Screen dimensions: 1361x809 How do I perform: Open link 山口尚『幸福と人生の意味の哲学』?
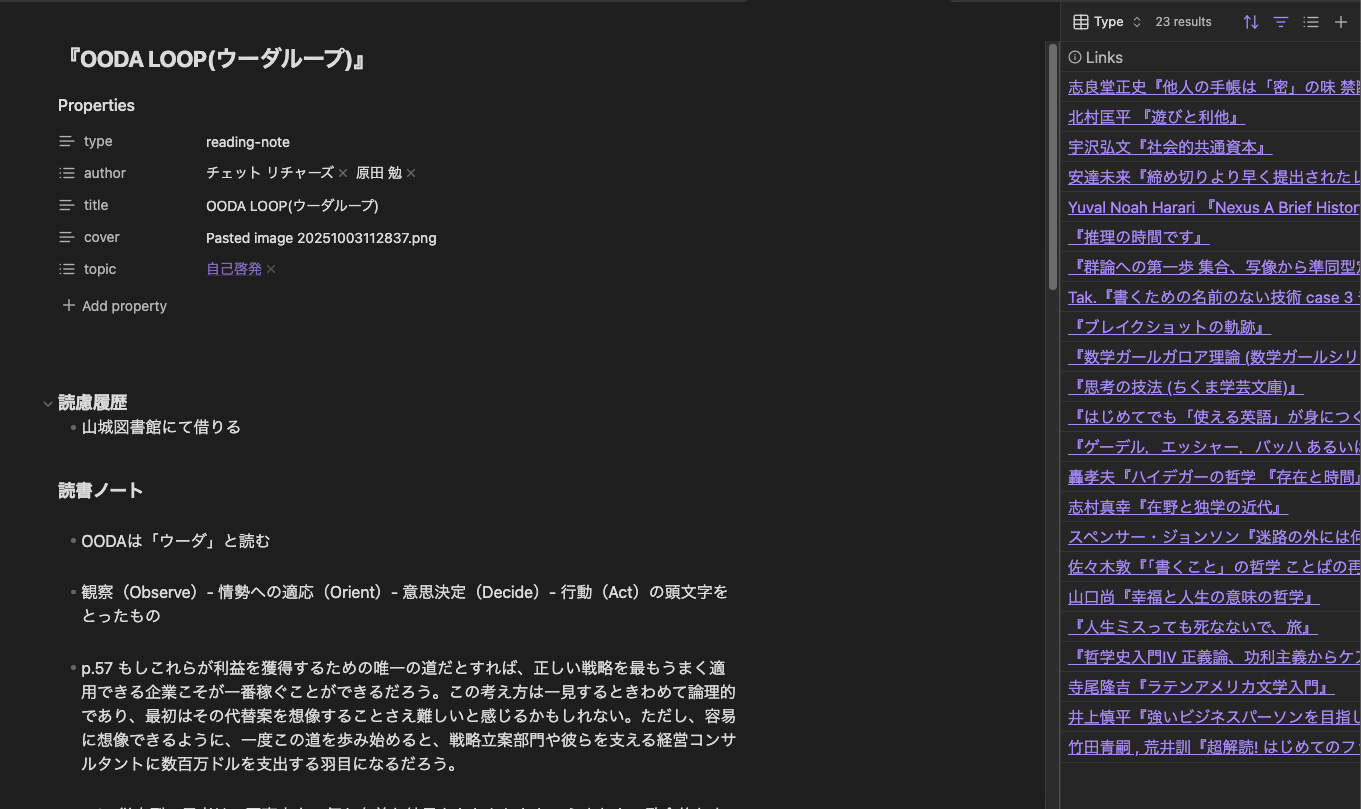click(x=1194, y=597)
